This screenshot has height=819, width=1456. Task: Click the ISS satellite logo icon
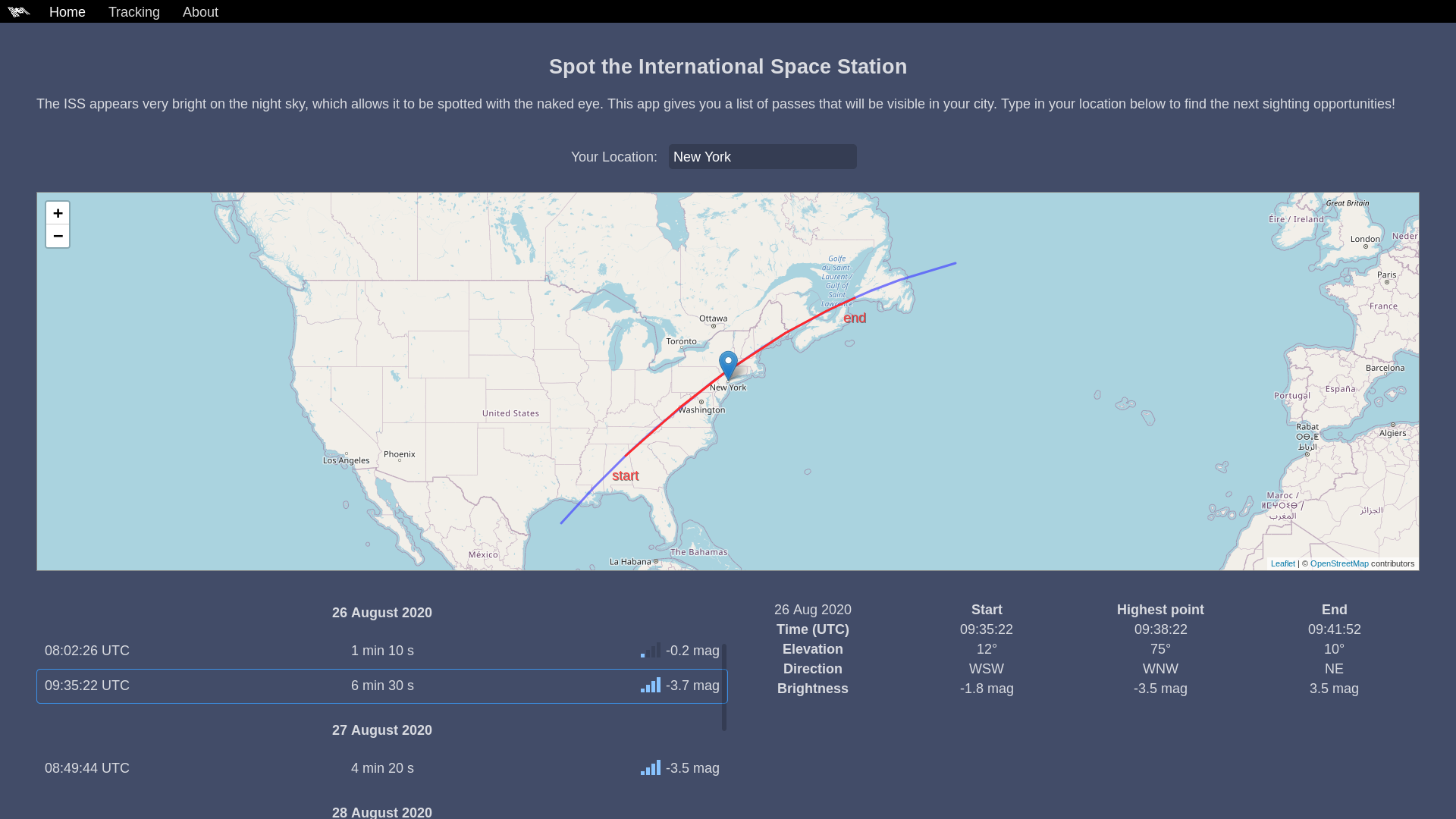19,11
